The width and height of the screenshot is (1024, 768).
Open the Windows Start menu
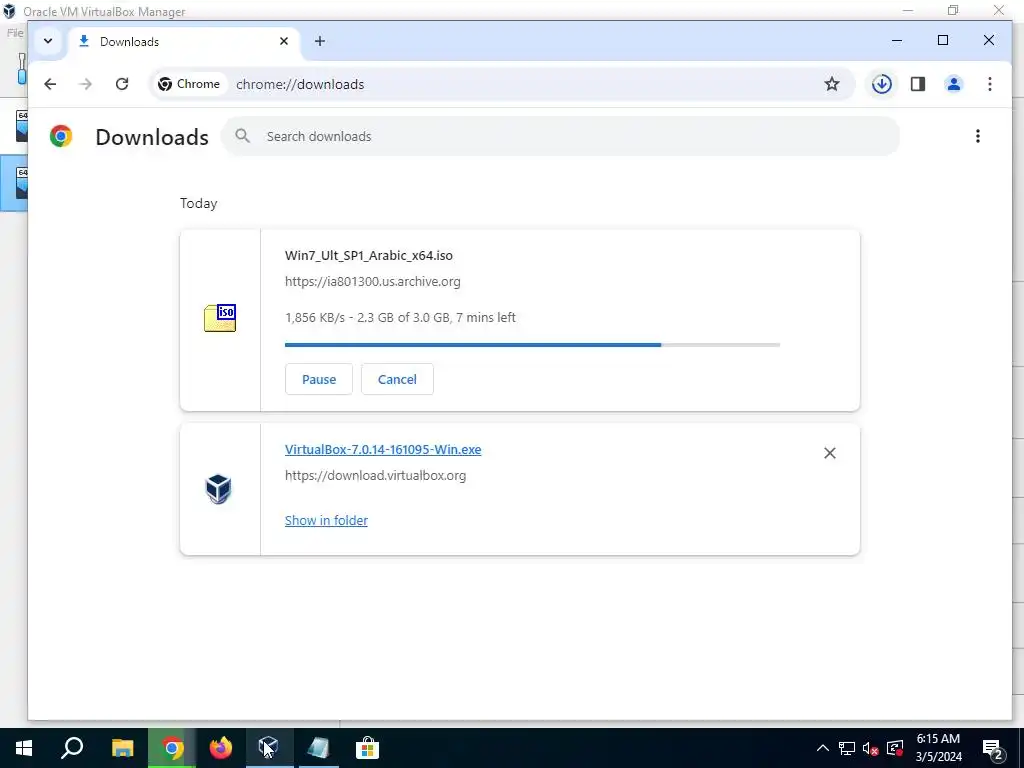click(x=24, y=748)
